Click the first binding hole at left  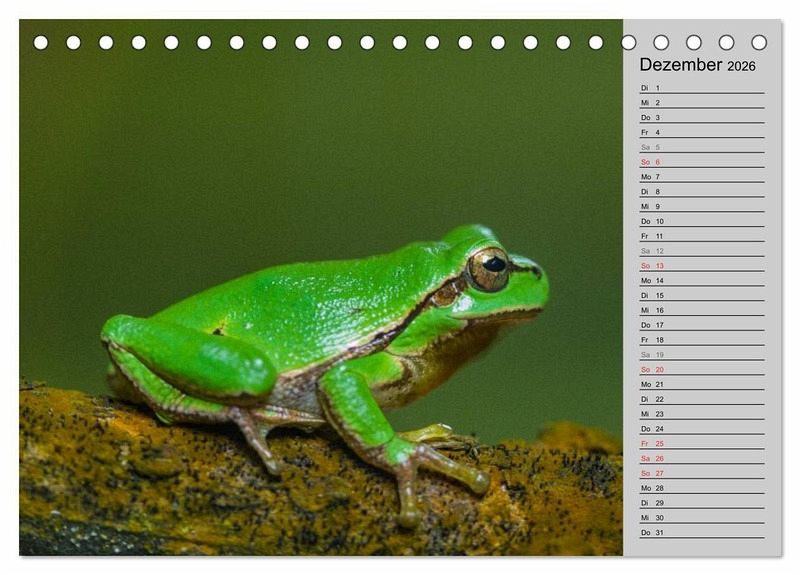click(x=41, y=43)
